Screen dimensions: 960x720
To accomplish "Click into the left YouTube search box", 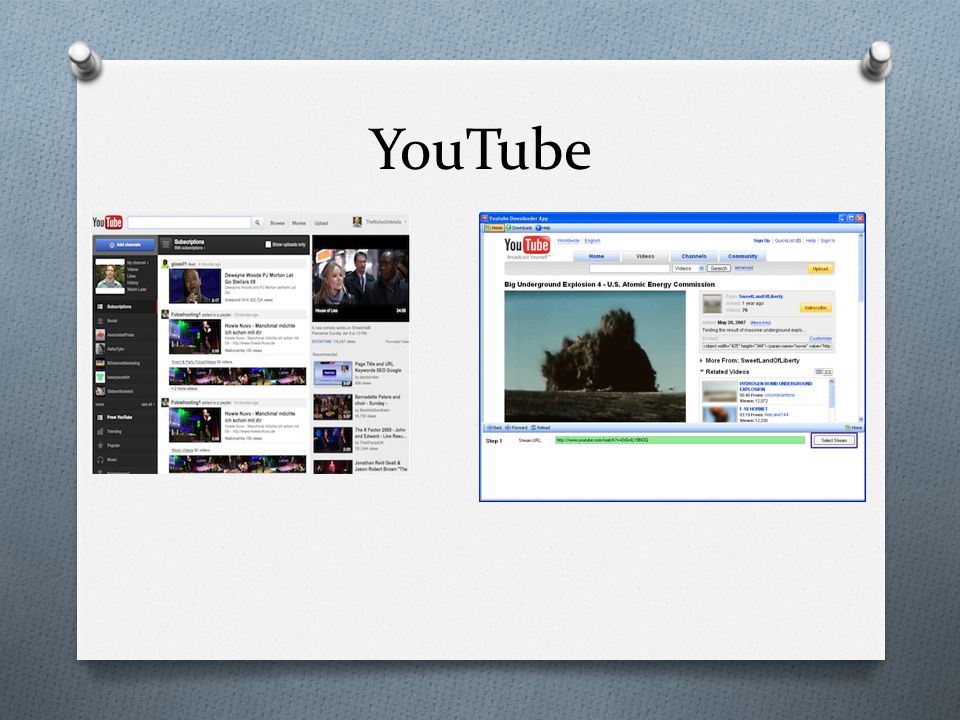I will pos(190,223).
